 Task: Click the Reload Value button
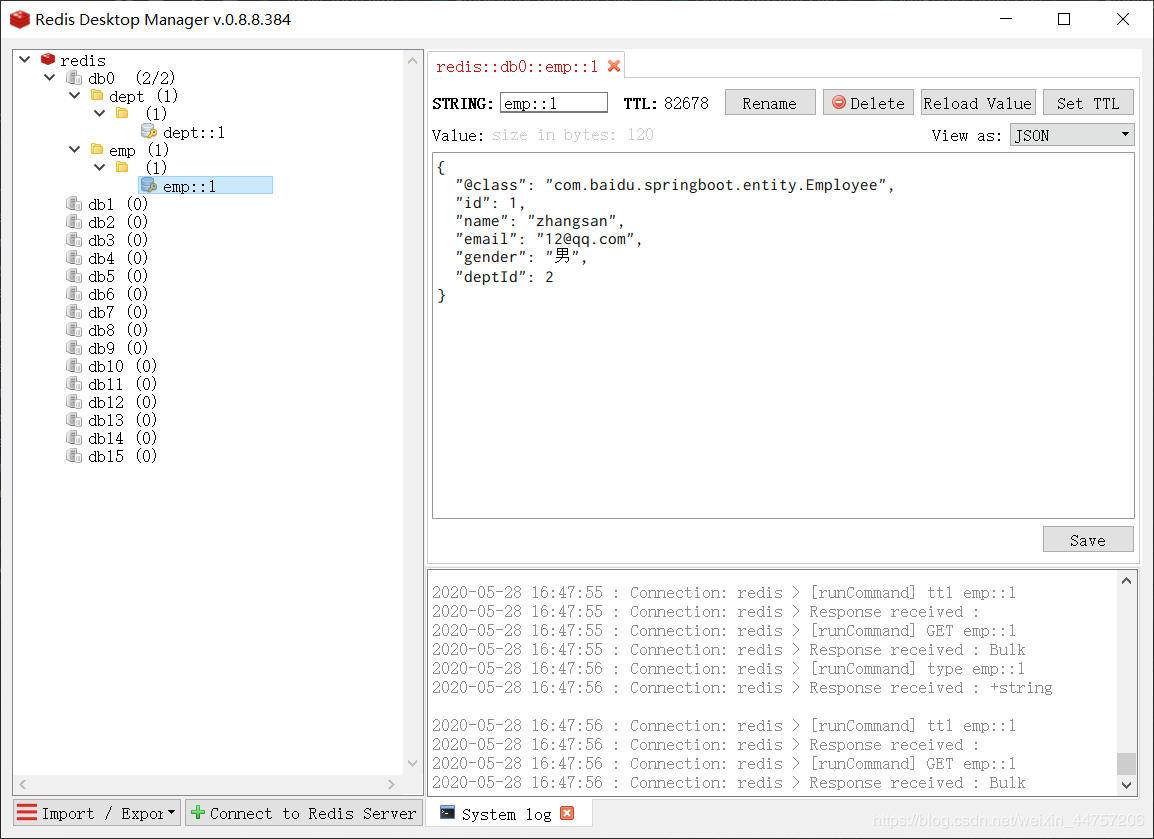(x=977, y=103)
